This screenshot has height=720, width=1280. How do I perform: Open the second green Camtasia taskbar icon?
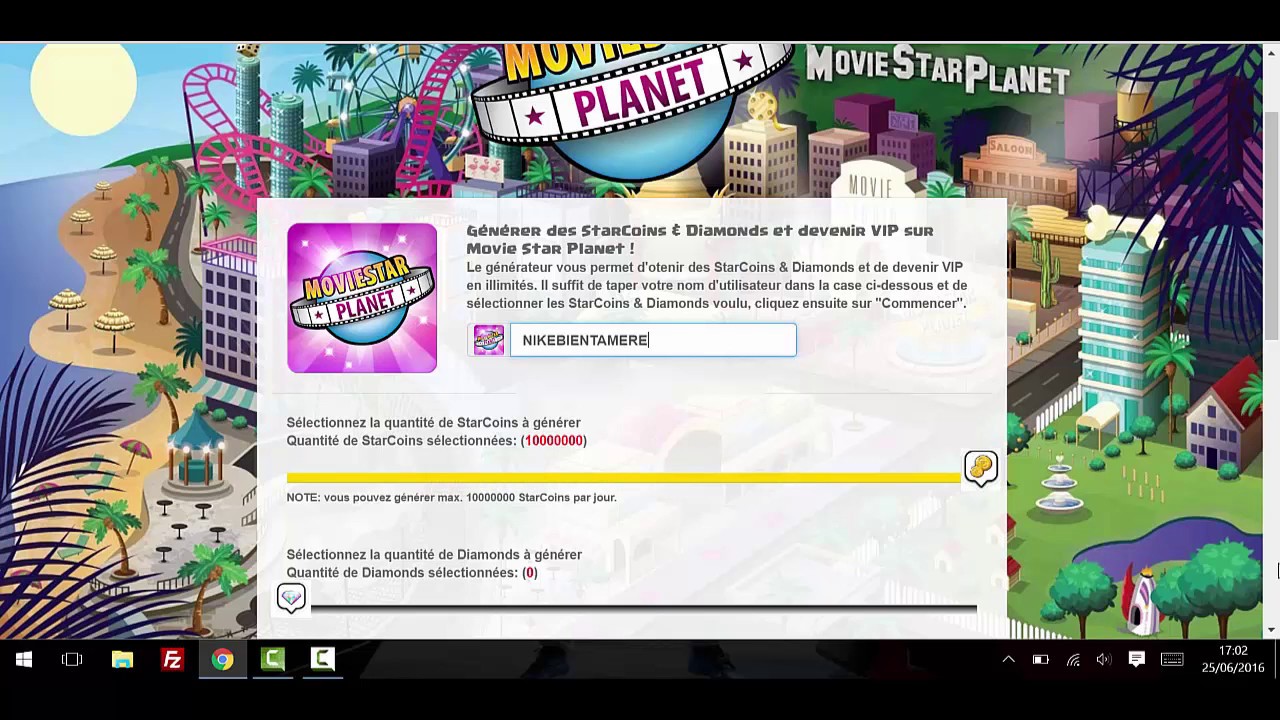pyautogui.click(x=322, y=660)
